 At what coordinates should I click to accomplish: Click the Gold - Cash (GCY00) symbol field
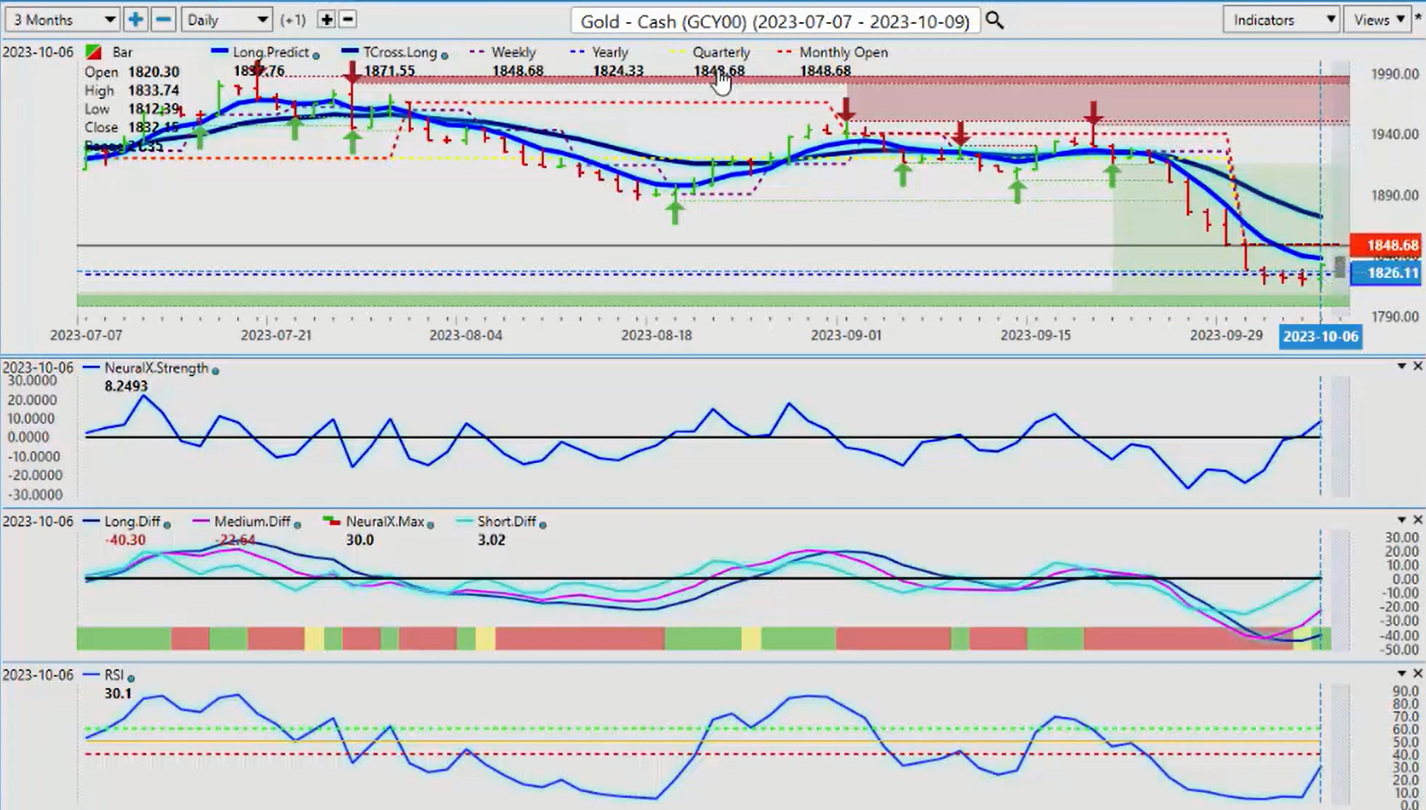pos(776,20)
